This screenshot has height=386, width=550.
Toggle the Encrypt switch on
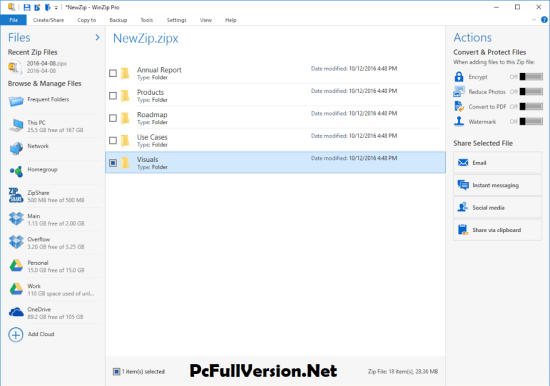point(531,77)
